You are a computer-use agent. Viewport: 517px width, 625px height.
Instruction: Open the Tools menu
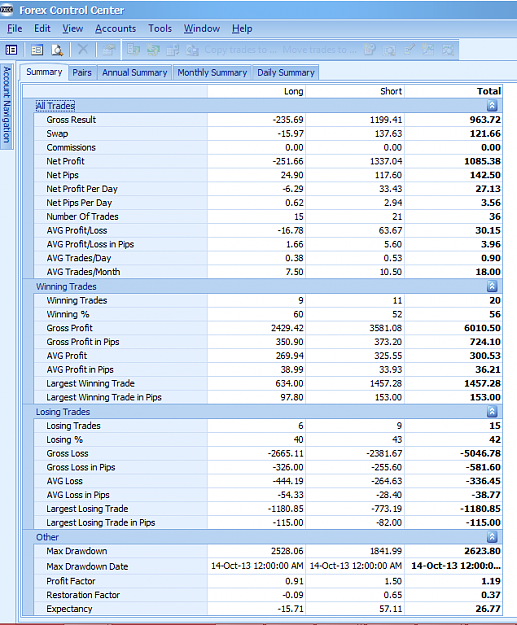[160, 29]
